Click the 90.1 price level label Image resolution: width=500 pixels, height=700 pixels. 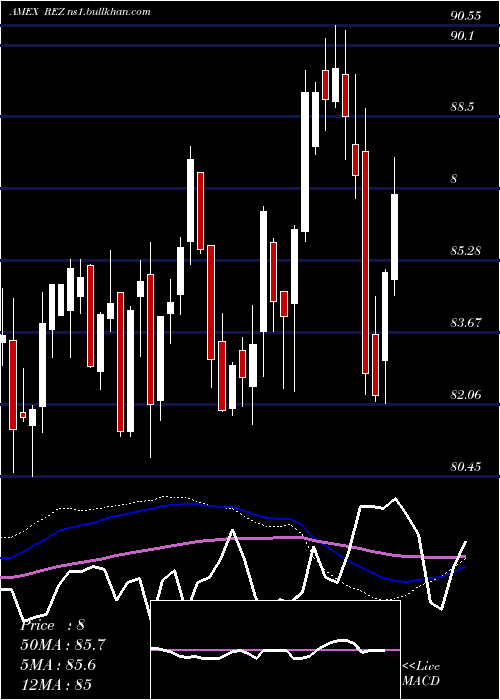click(x=462, y=36)
